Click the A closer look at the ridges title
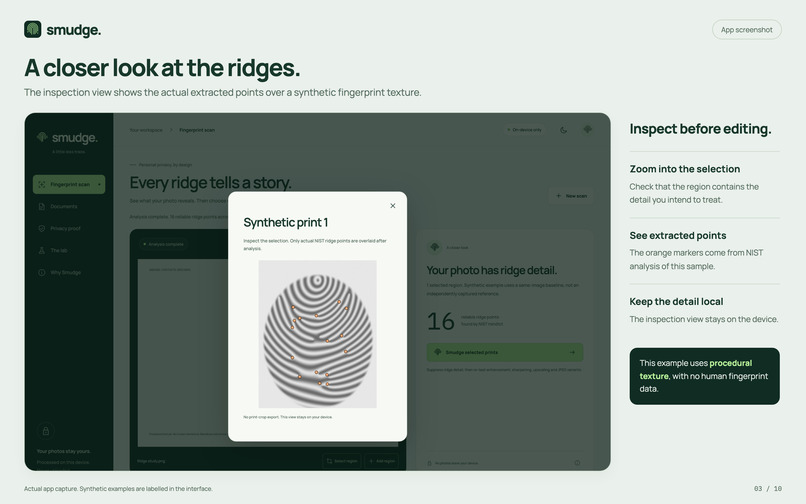 162,68
